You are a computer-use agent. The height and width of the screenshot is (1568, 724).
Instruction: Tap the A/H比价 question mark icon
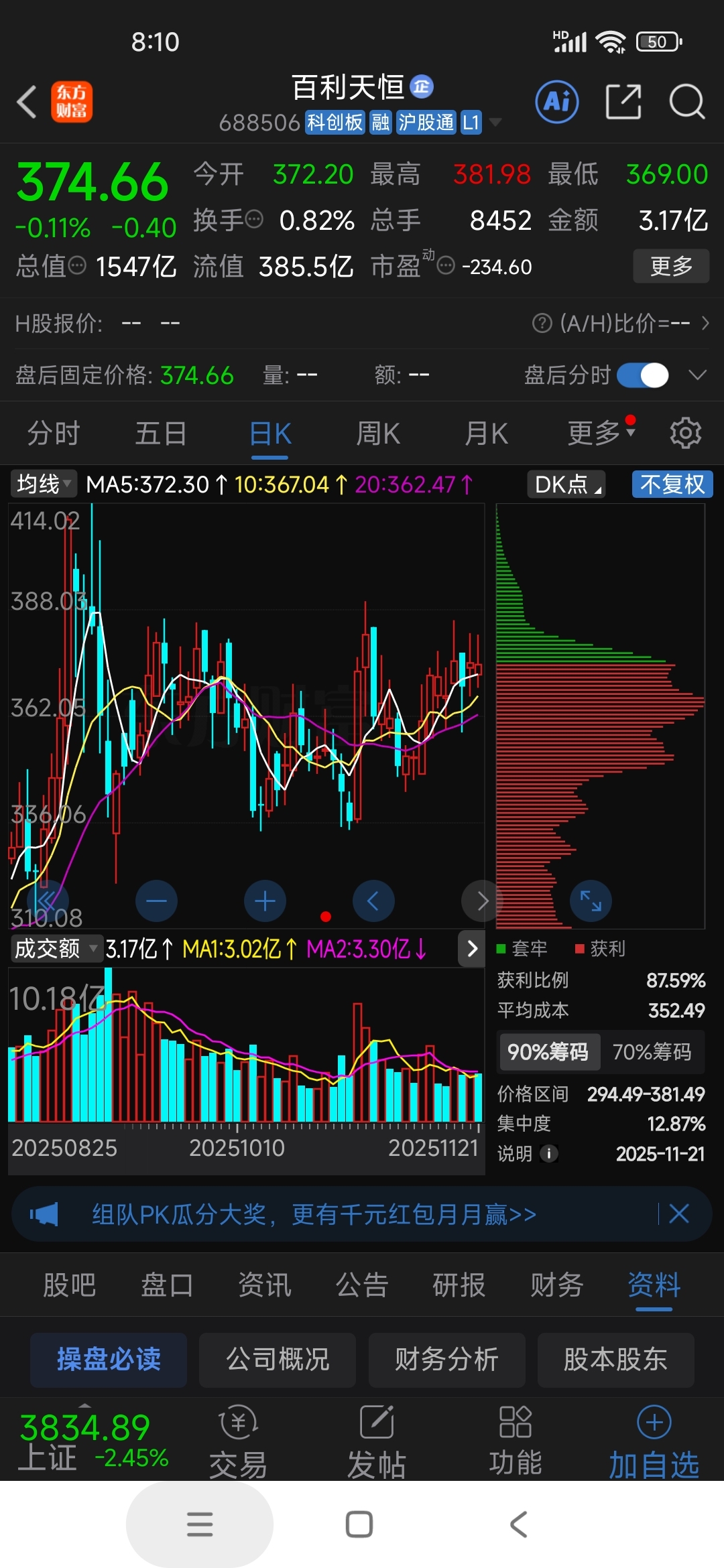pyautogui.click(x=542, y=323)
